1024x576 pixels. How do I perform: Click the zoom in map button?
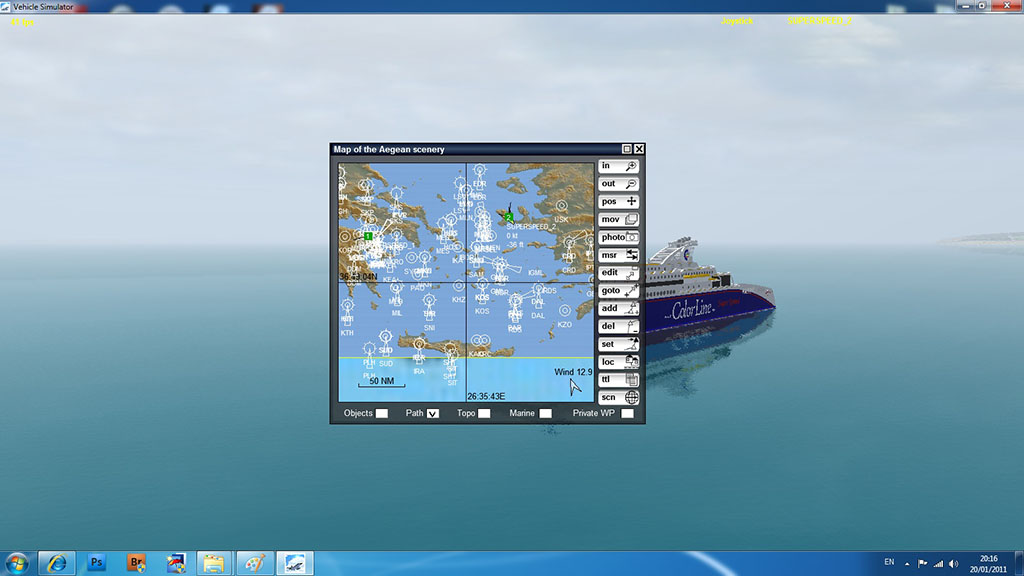coord(618,166)
